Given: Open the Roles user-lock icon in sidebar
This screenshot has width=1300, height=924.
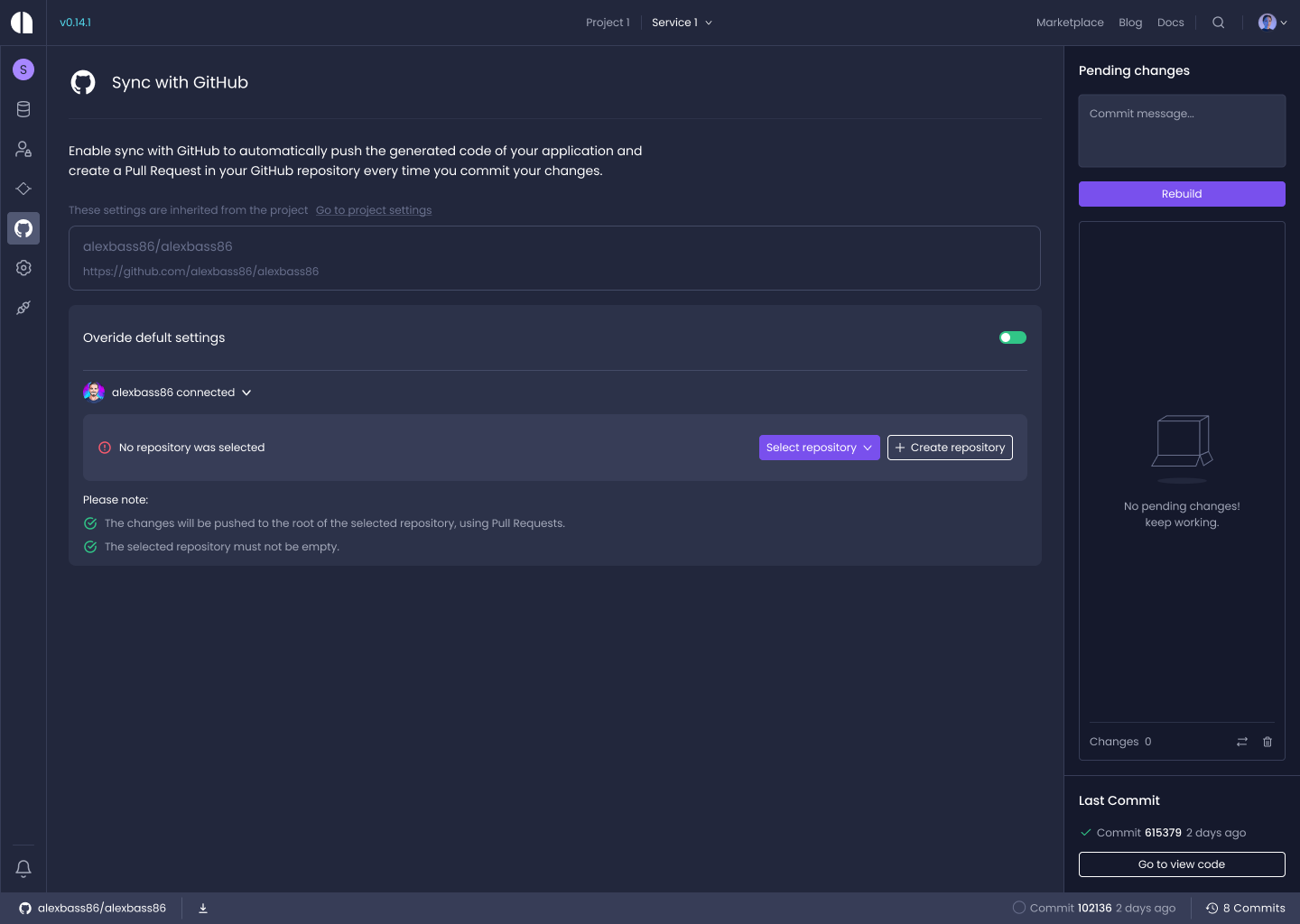Looking at the screenshot, I should [x=23, y=149].
